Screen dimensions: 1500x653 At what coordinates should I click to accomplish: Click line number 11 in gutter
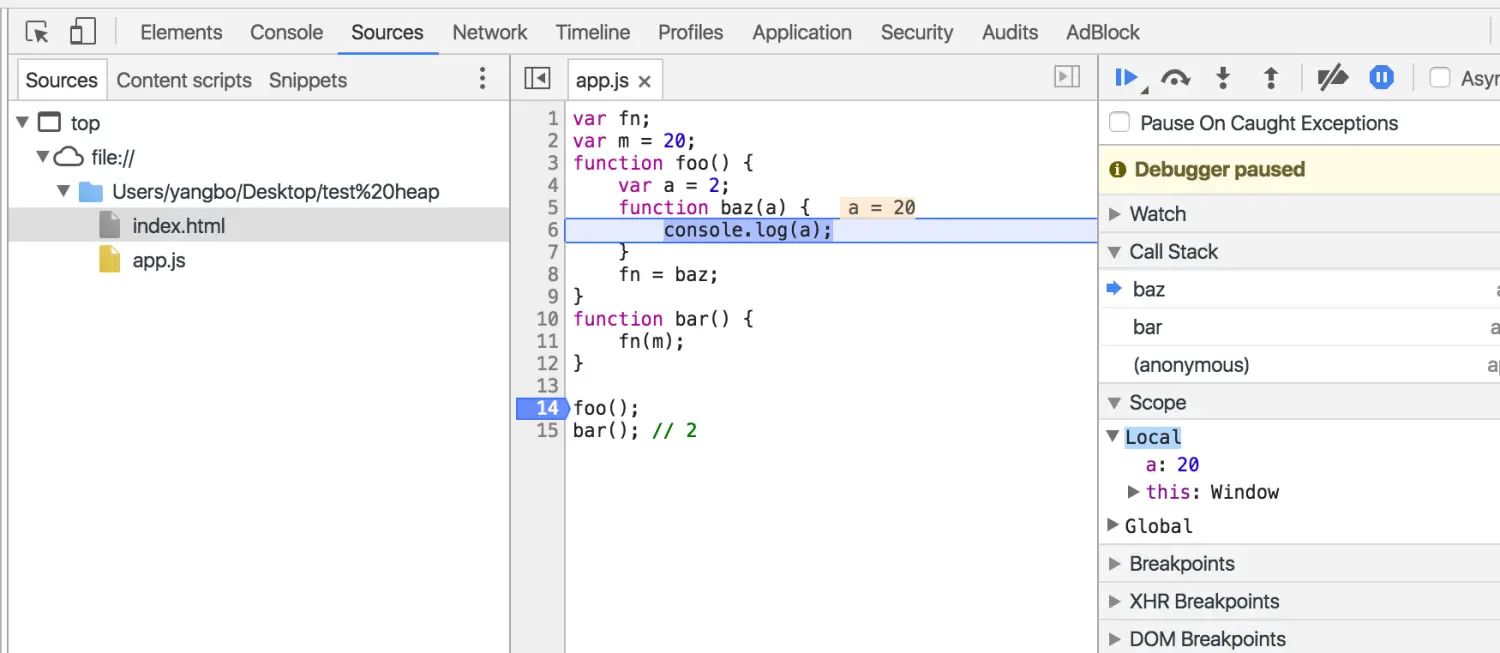click(x=547, y=341)
